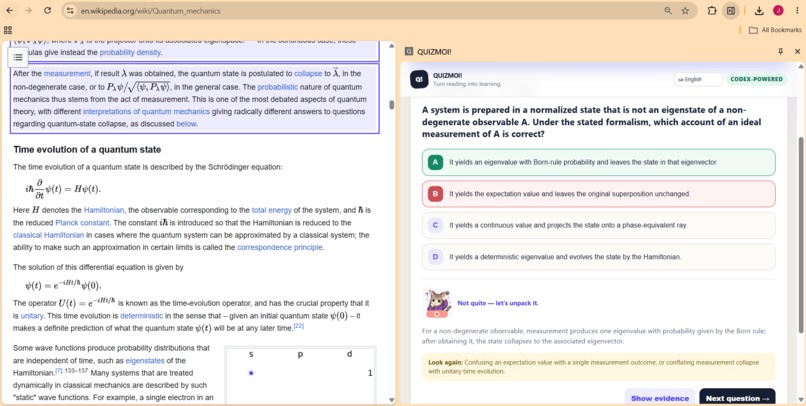Open the downloads tray
Image resolution: width=806 pixels, height=406 pixels.
click(x=759, y=10)
